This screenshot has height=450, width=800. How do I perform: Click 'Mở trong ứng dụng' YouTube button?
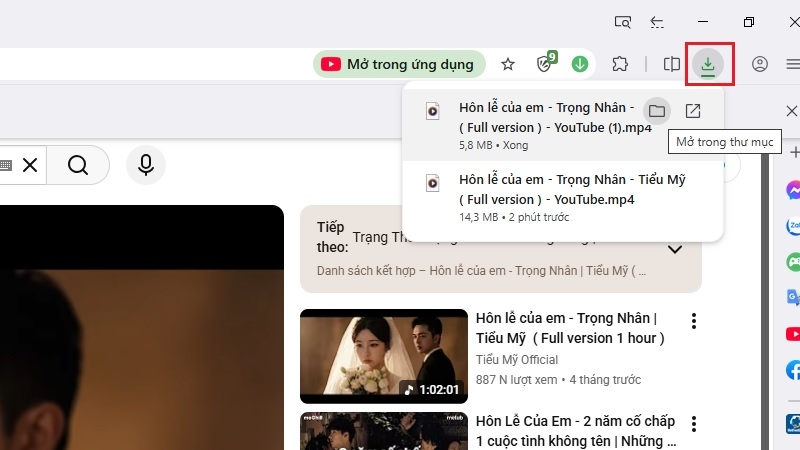399,64
